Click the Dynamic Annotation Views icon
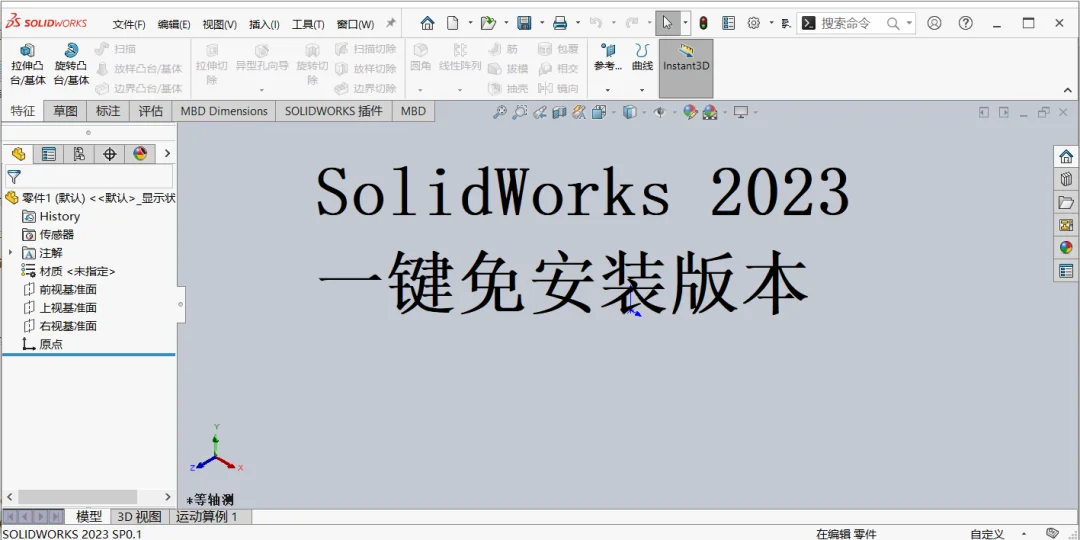The height and width of the screenshot is (540, 1080). [579, 112]
